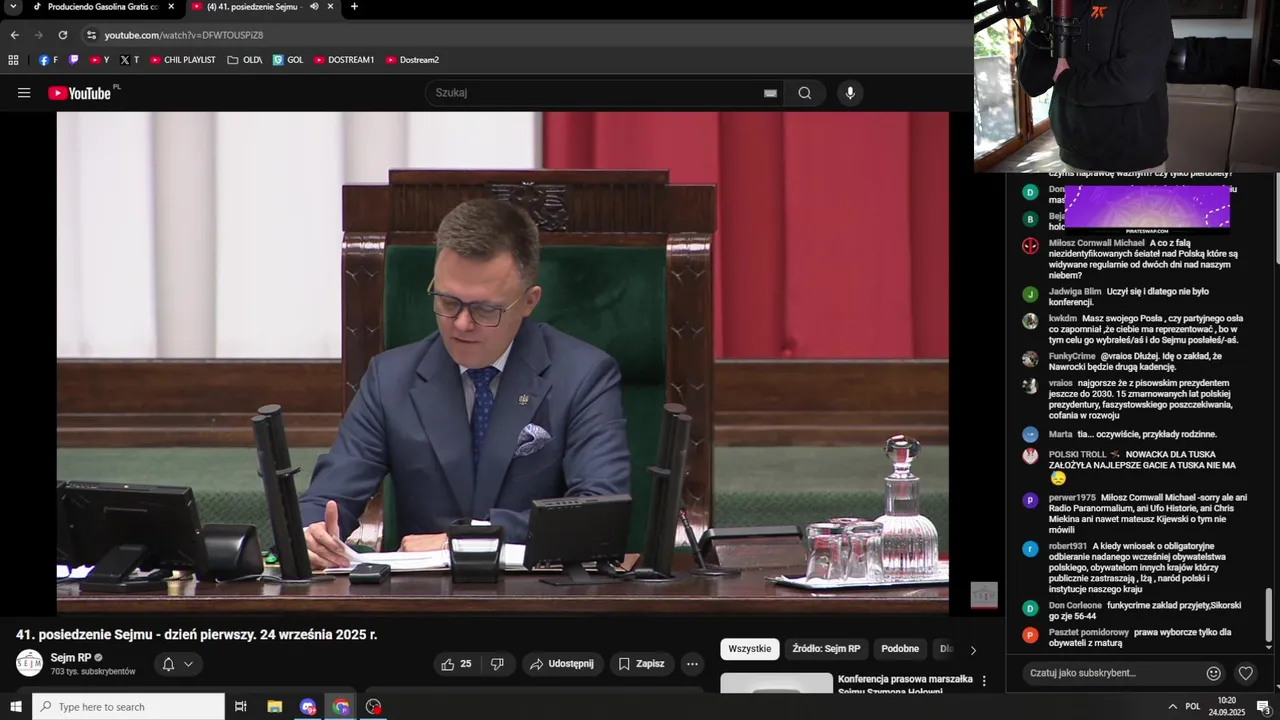Click the Windows search box
The width and height of the screenshot is (1280, 720).
pos(128,707)
